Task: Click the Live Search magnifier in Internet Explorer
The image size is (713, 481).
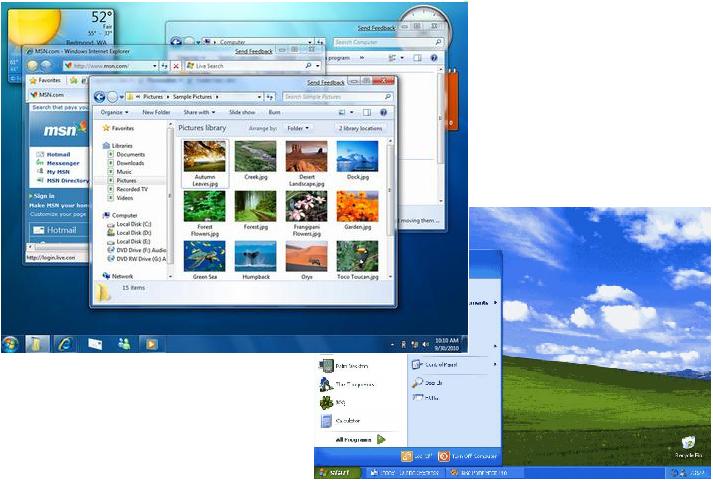Action: [308, 66]
